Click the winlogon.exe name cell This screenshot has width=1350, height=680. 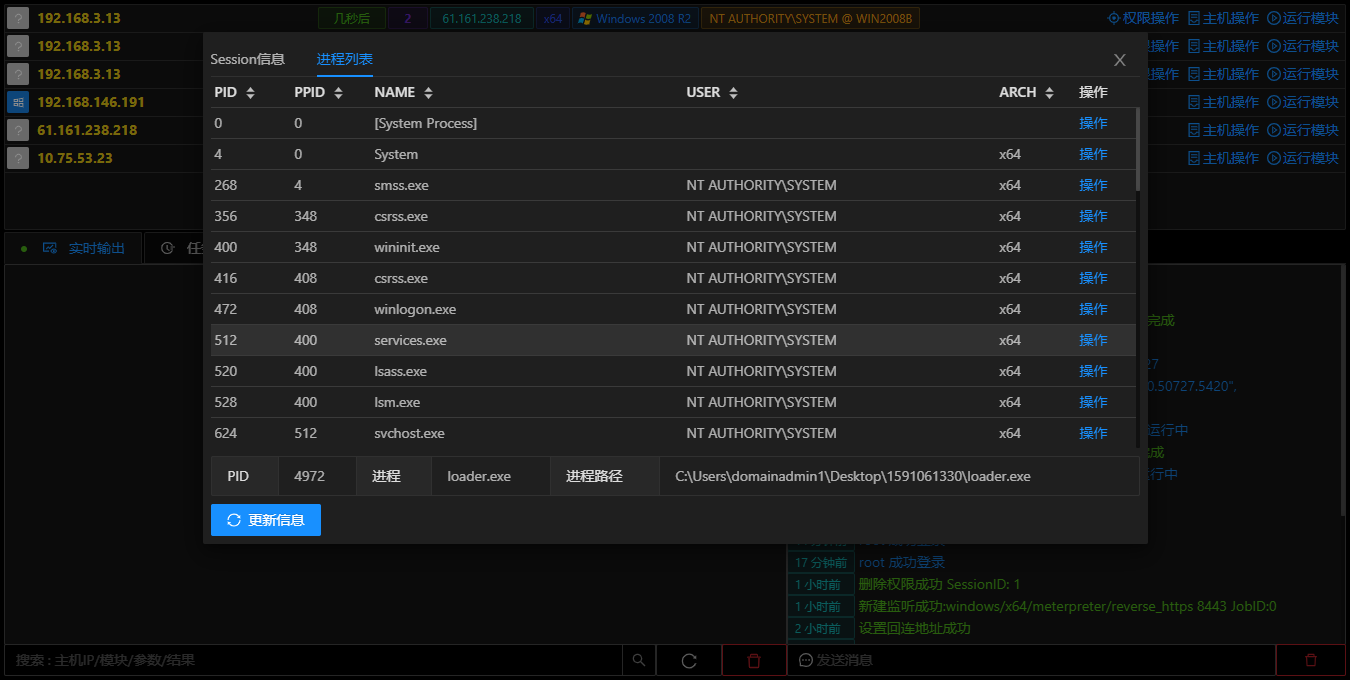(415, 309)
